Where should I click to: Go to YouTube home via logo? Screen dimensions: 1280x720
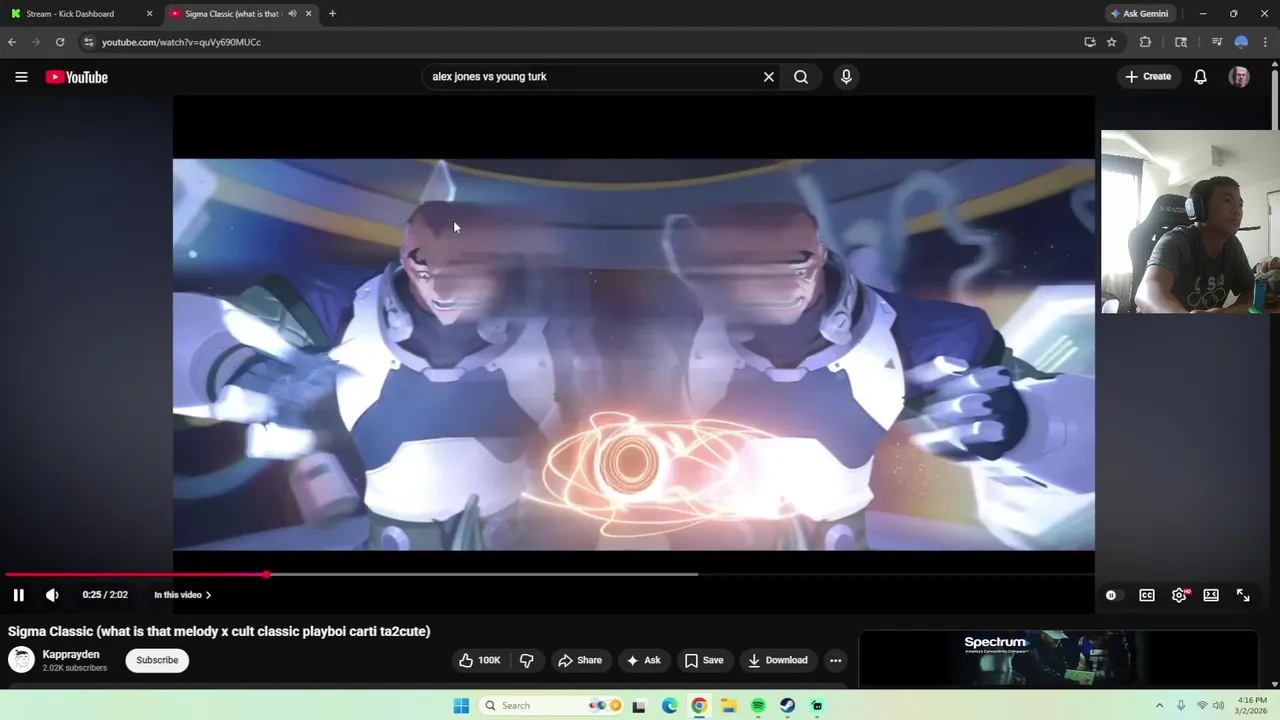point(76,77)
